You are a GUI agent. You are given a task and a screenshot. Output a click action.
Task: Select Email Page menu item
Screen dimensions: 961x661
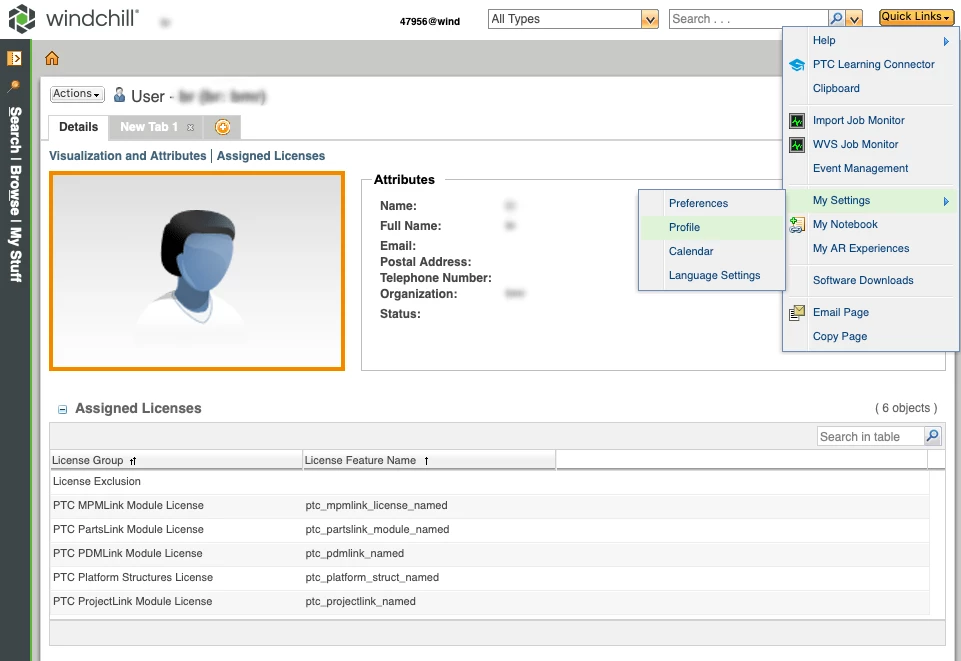(x=840, y=312)
